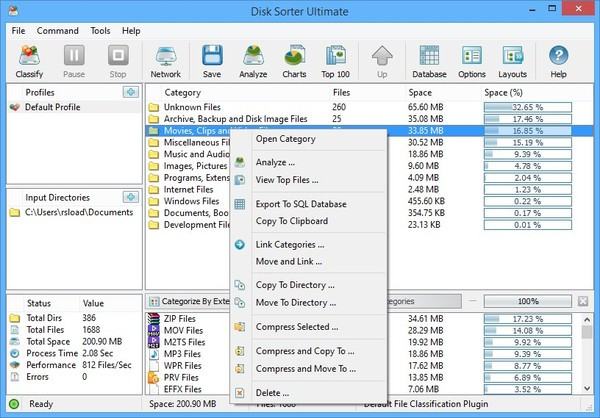The width and height of the screenshot is (600, 418).
Task: Click the Classify toolbar icon
Action: pyautogui.click(x=28, y=60)
